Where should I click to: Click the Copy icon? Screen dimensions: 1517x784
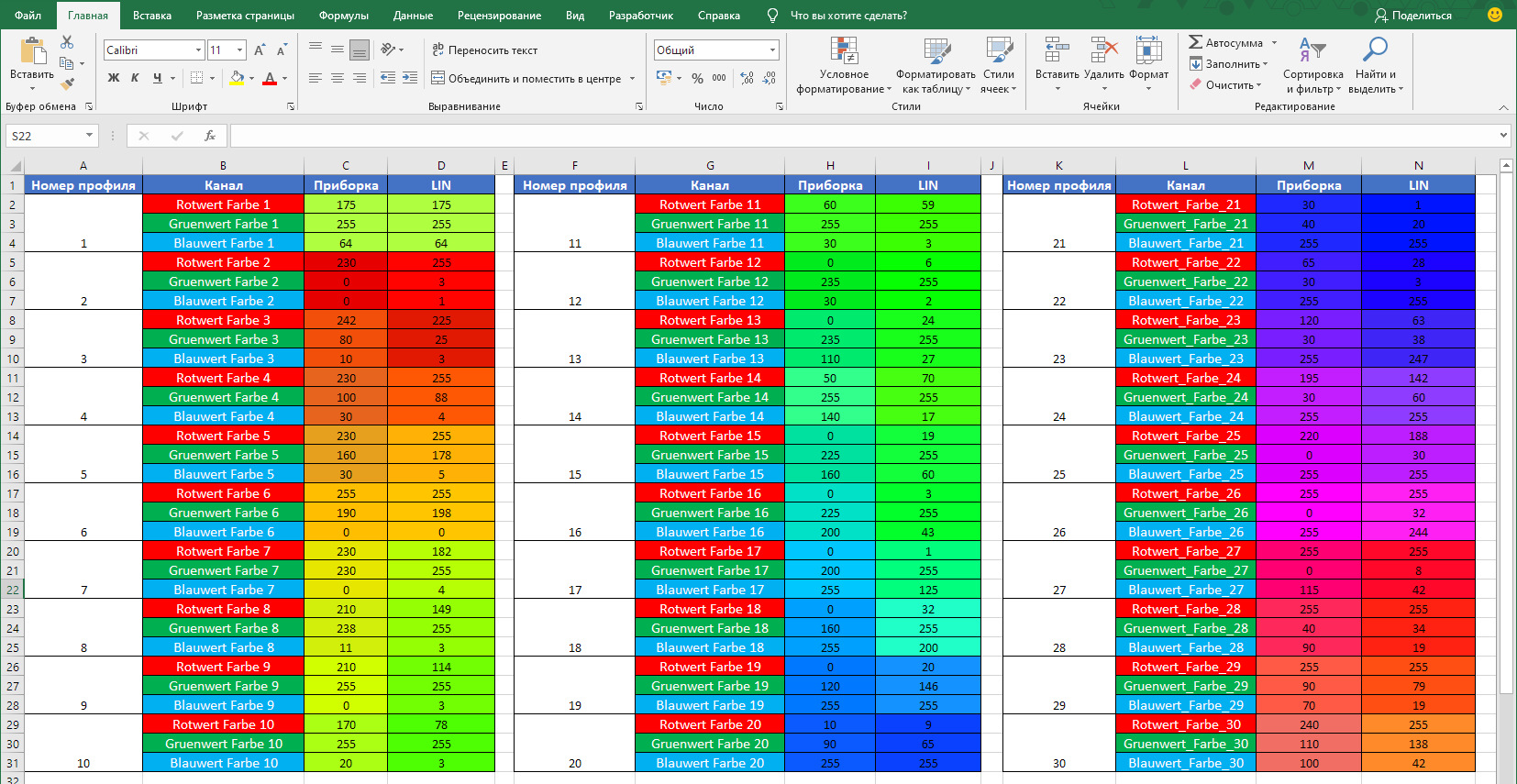[x=67, y=63]
